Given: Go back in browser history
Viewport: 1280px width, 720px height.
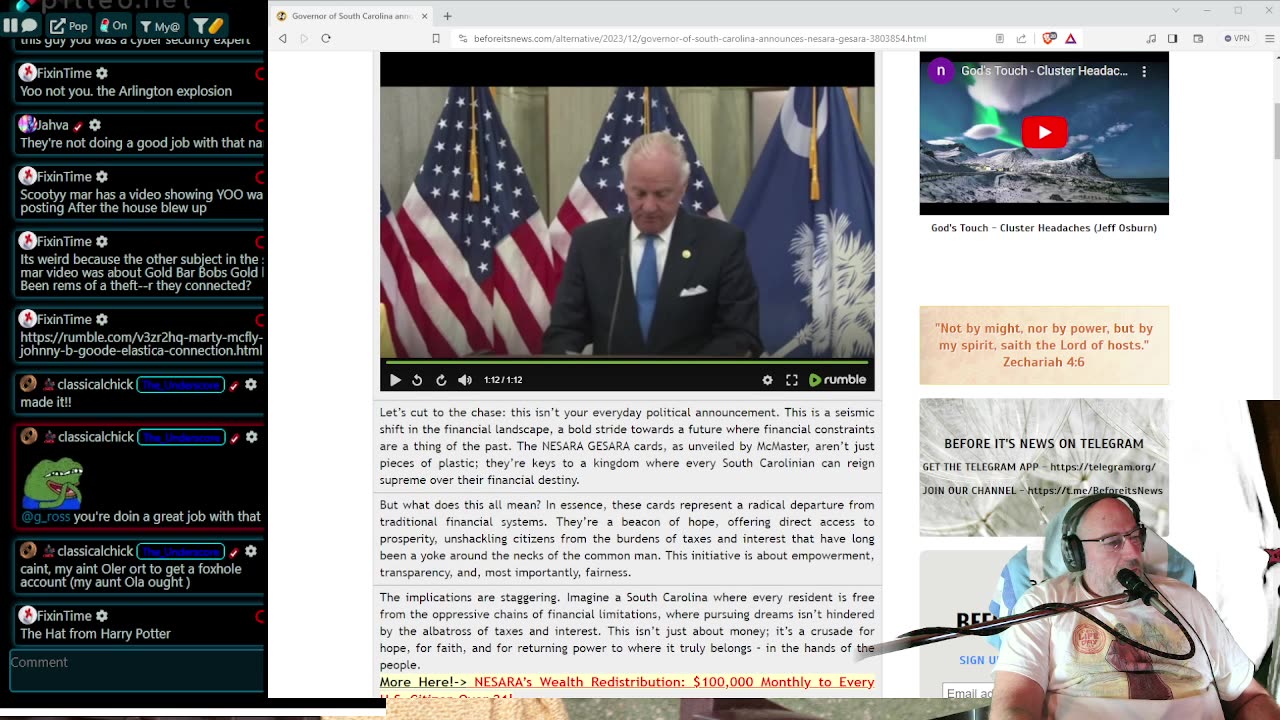Looking at the screenshot, I should (x=283, y=38).
